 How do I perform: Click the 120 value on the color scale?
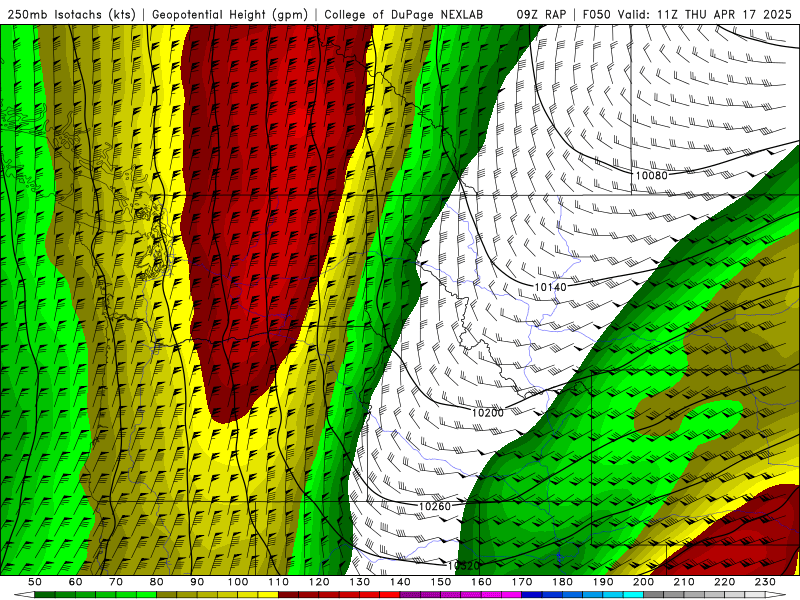tap(319, 582)
